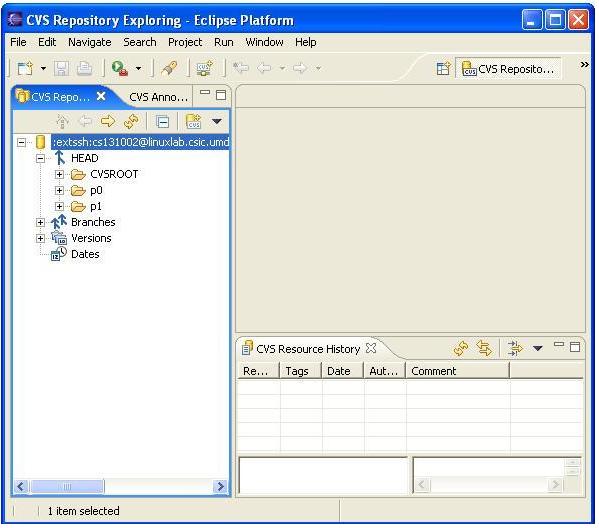Click the Go Into yellow arrow icon
The width and height of the screenshot is (599, 528).
click(x=108, y=121)
